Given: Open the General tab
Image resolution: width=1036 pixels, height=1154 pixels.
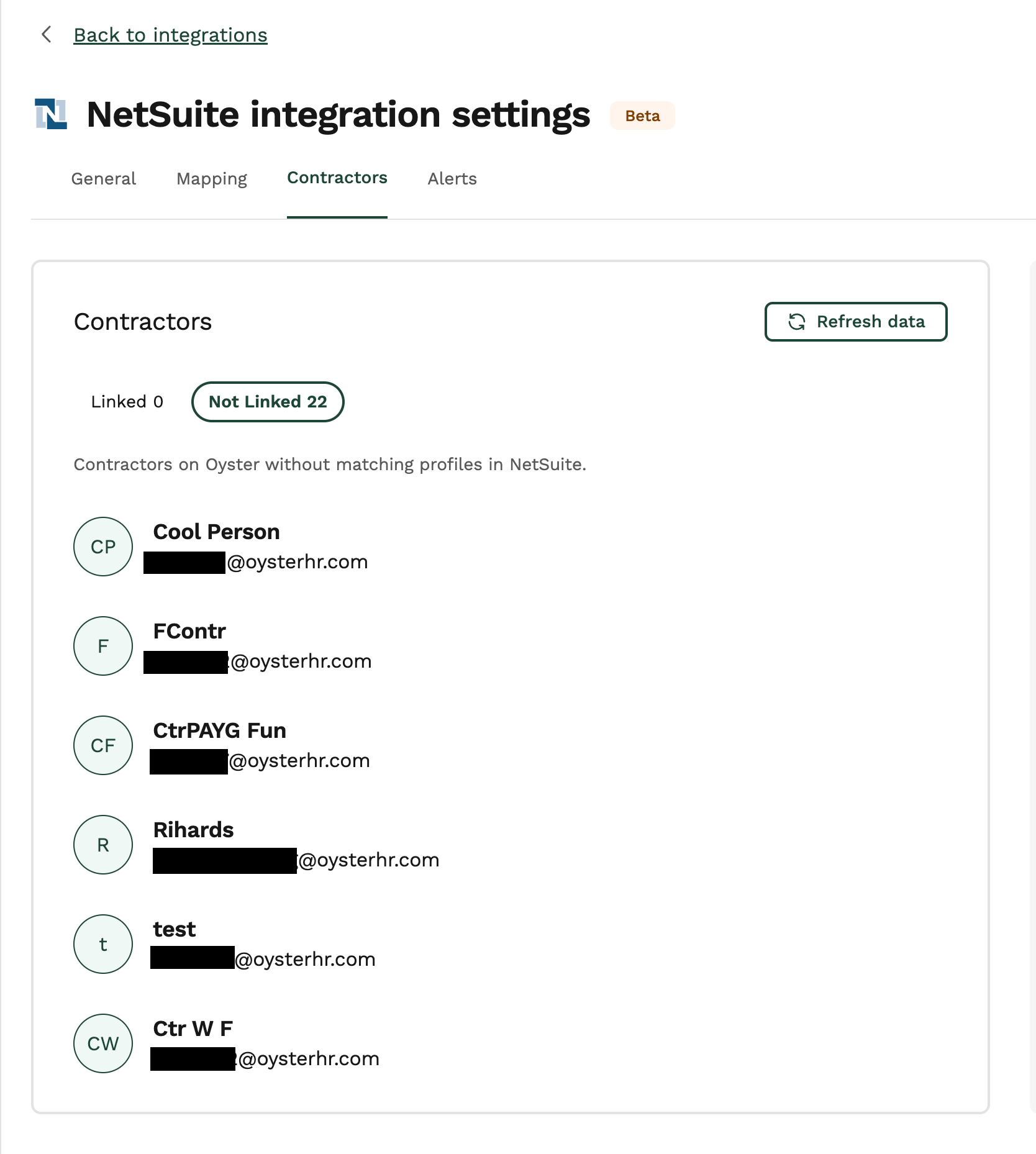Looking at the screenshot, I should point(104,179).
